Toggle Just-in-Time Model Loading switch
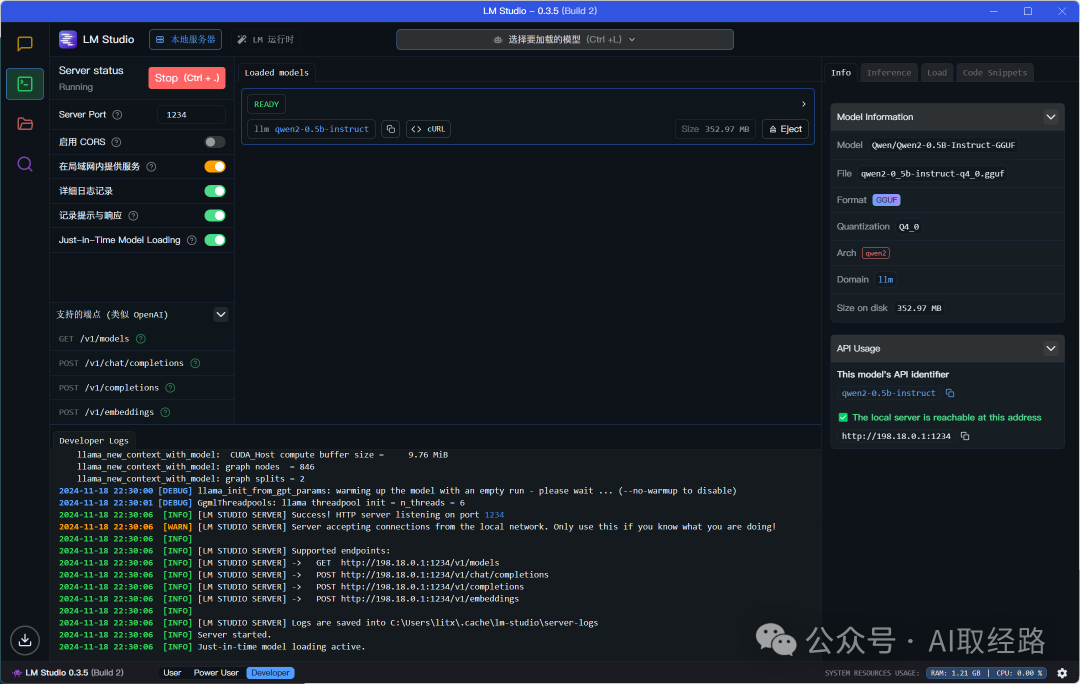 pos(215,240)
